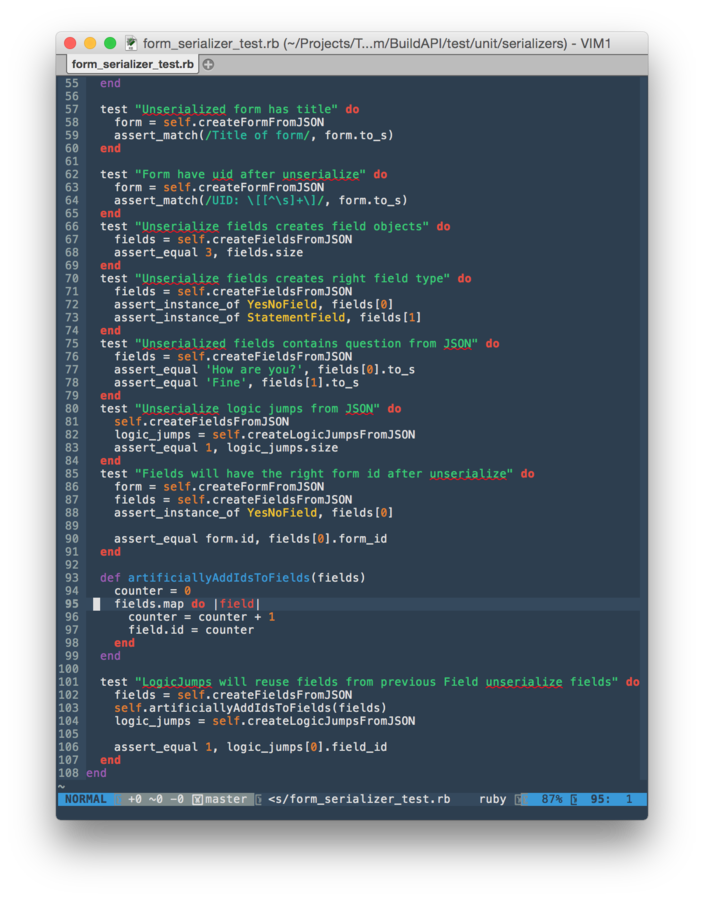The width and height of the screenshot is (704, 900).
Task: Click 'logic_jumps[0].field_id' on line 106
Action: [306, 747]
